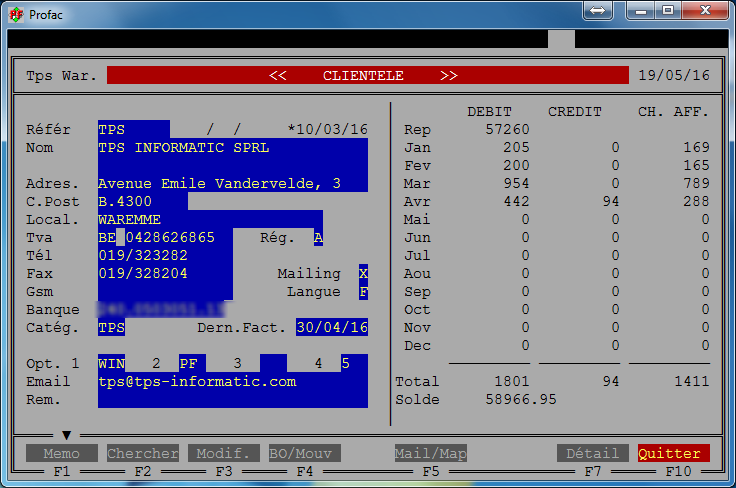The image size is (736, 488).
Task: Toggle the Rég. A field
Action: [318, 237]
